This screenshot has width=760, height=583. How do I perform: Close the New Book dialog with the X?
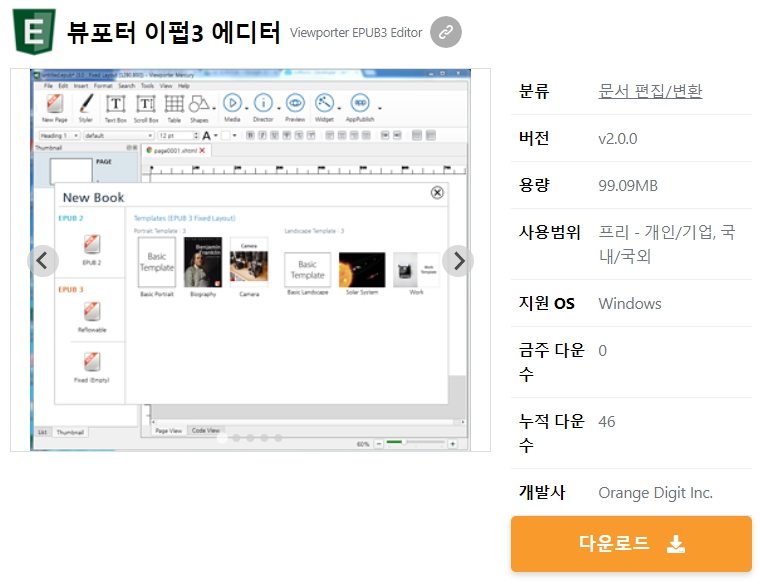pyautogui.click(x=437, y=192)
